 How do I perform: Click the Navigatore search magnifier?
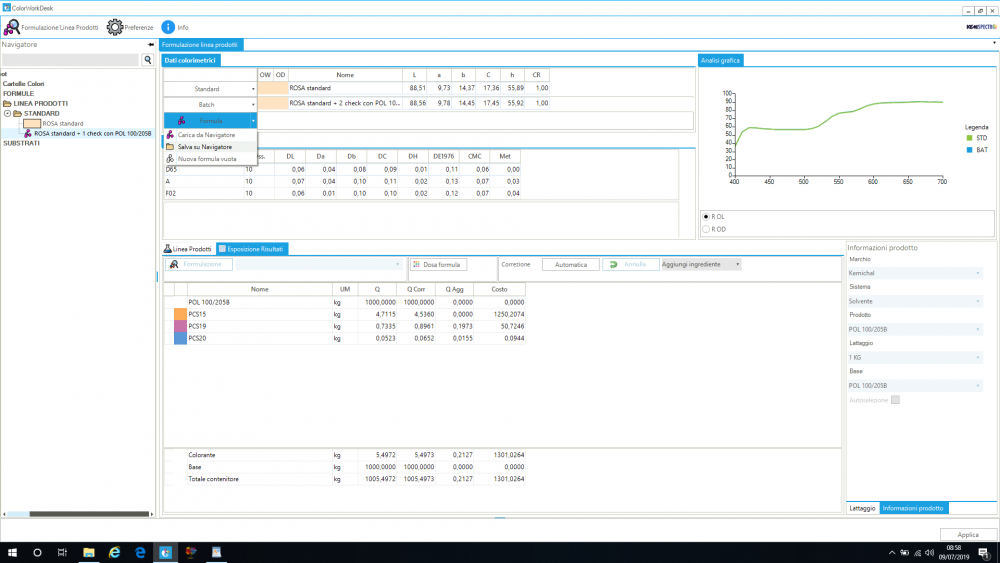pyautogui.click(x=148, y=61)
